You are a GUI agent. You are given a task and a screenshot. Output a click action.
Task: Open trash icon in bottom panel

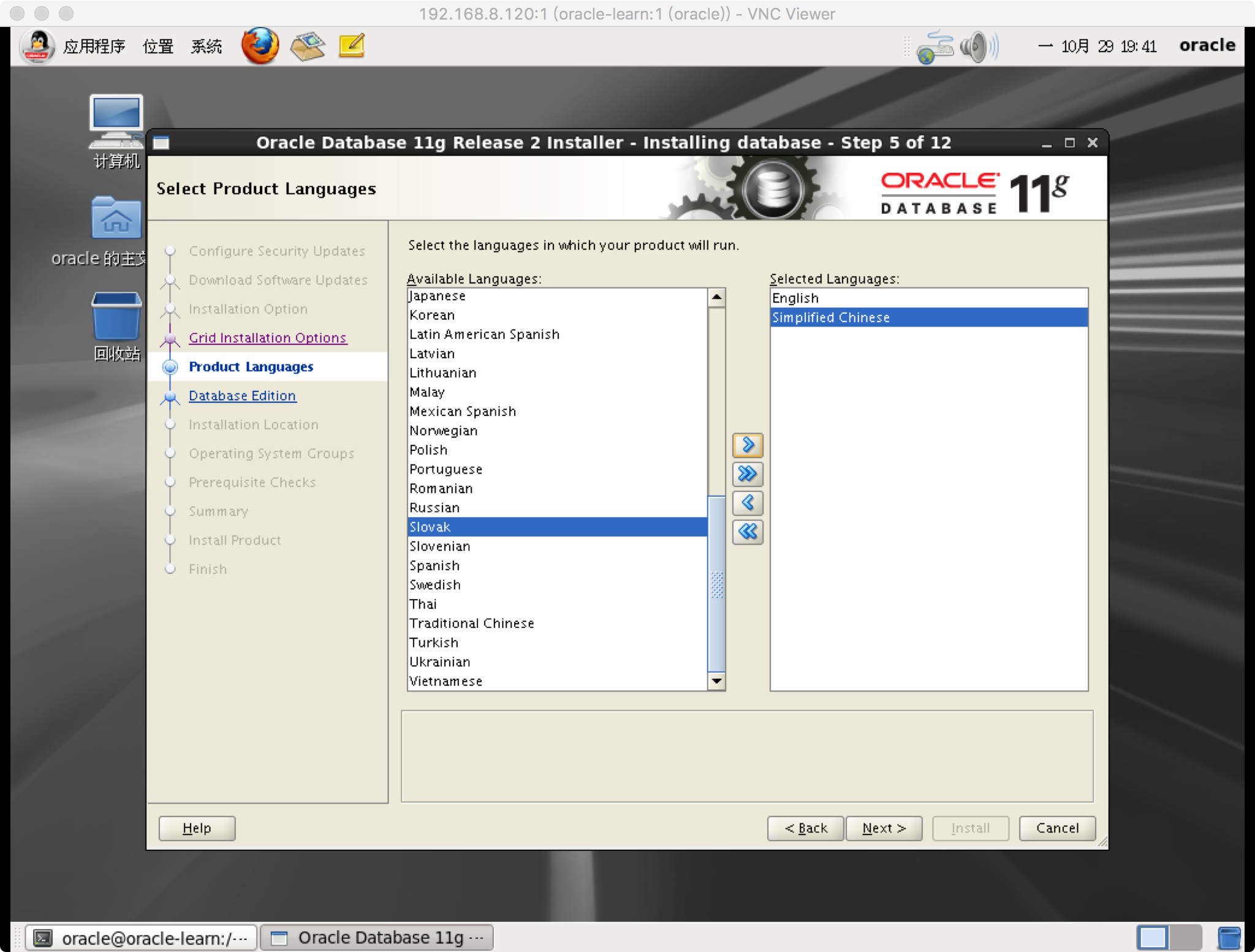(1229, 938)
